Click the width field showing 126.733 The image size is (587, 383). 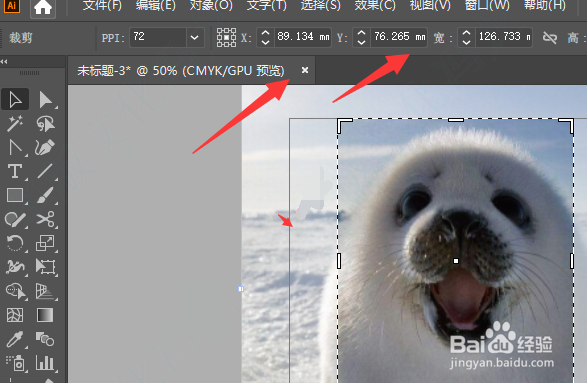[504, 37]
